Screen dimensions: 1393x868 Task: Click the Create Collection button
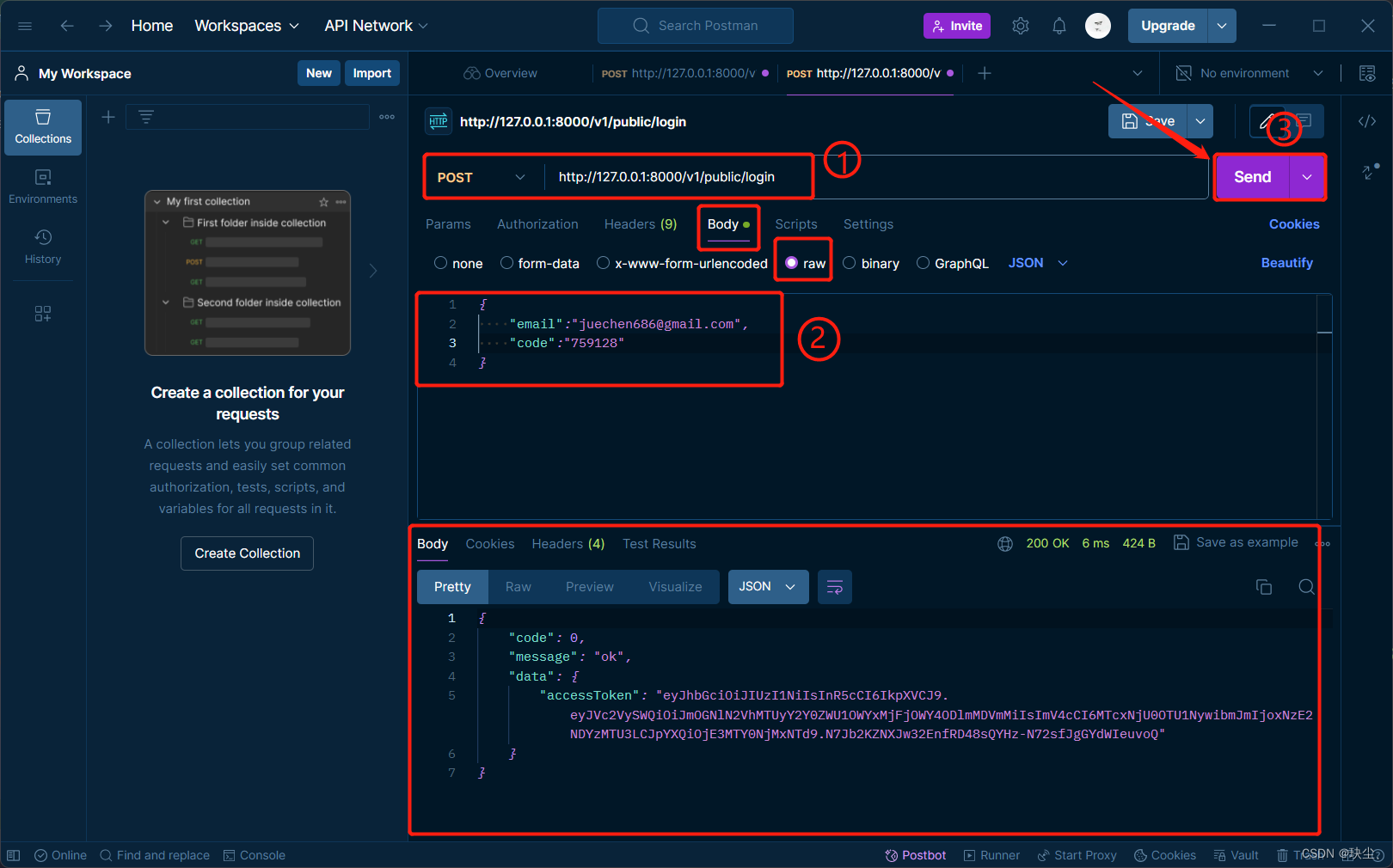tap(248, 553)
